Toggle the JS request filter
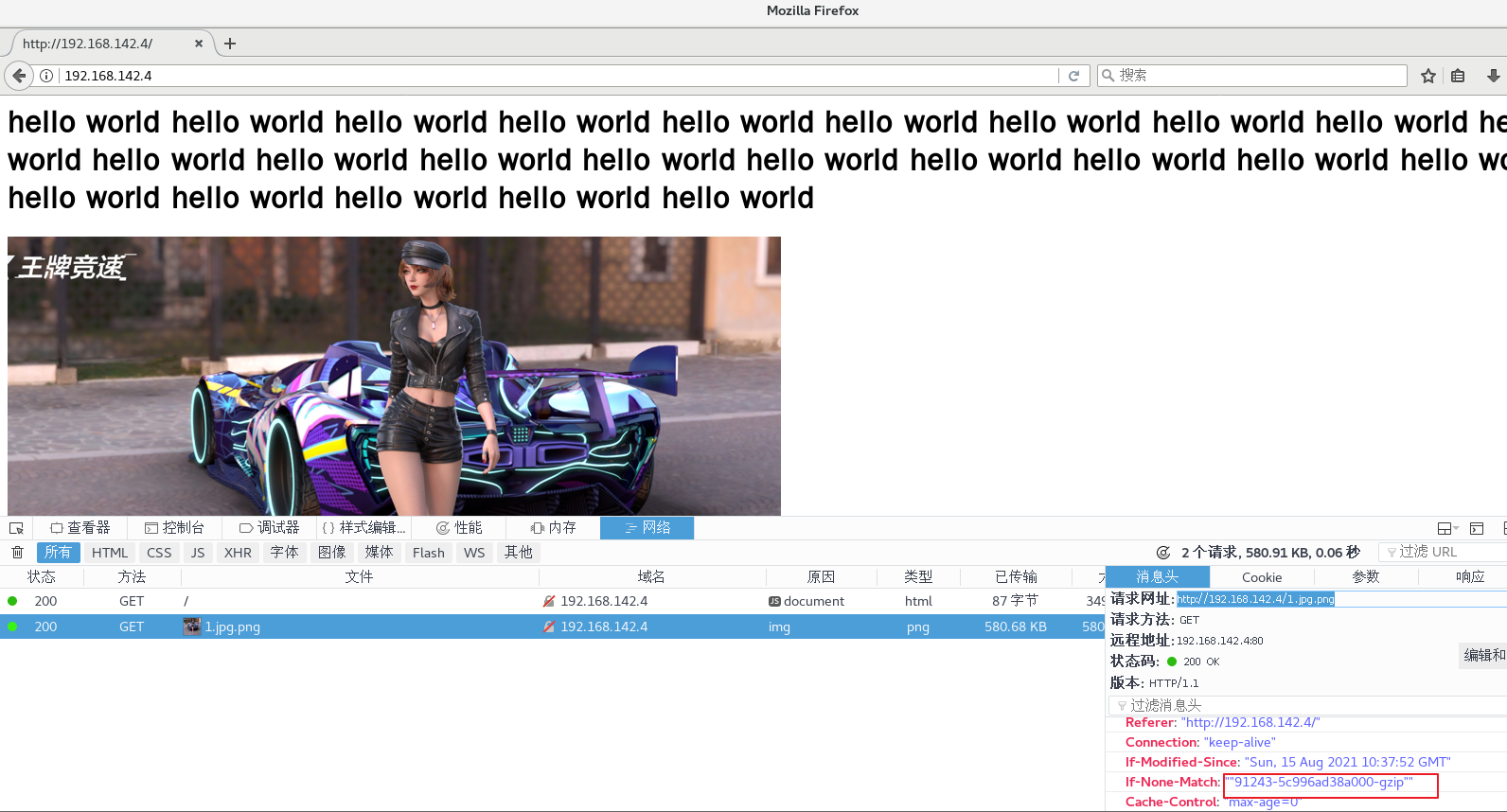 (x=198, y=553)
